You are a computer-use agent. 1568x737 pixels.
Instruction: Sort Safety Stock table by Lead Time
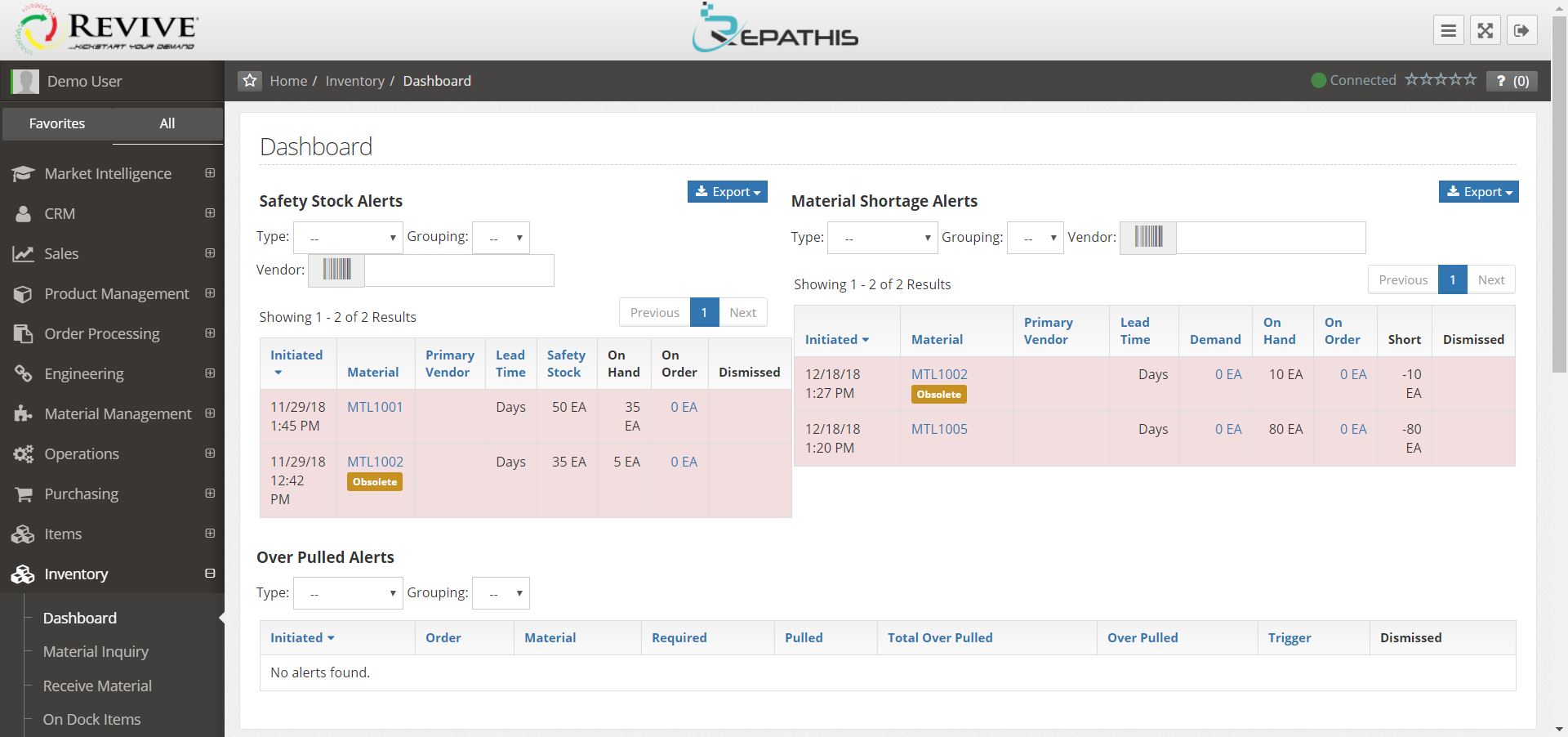click(510, 364)
